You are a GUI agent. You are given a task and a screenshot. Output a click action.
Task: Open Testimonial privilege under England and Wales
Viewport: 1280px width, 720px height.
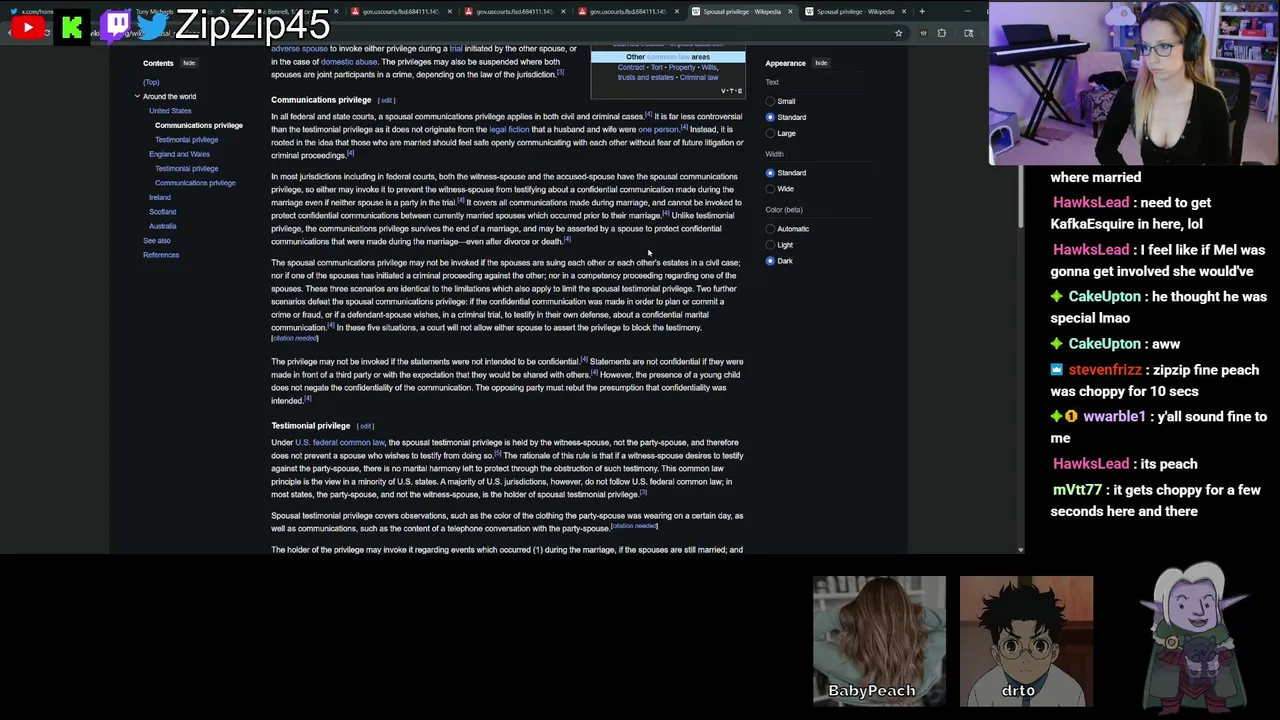pyautogui.click(x=186, y=168)
